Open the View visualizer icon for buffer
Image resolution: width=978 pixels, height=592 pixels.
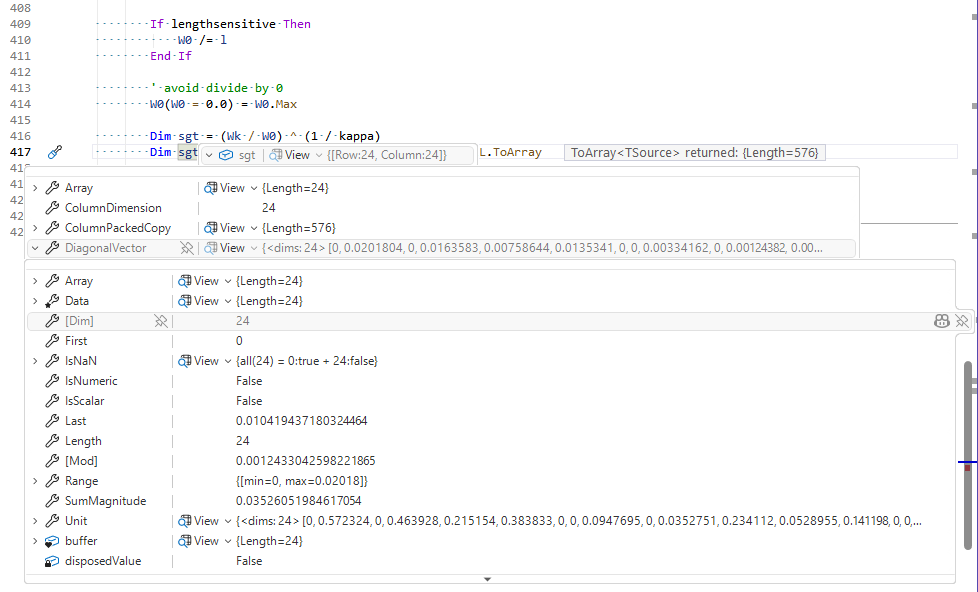click(x=184, y=541)
